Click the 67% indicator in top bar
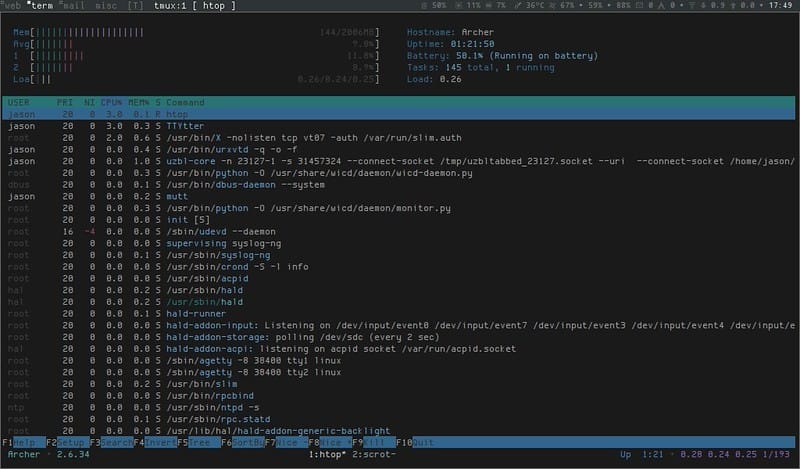This screenshot has height=469, width=800. 562,6
